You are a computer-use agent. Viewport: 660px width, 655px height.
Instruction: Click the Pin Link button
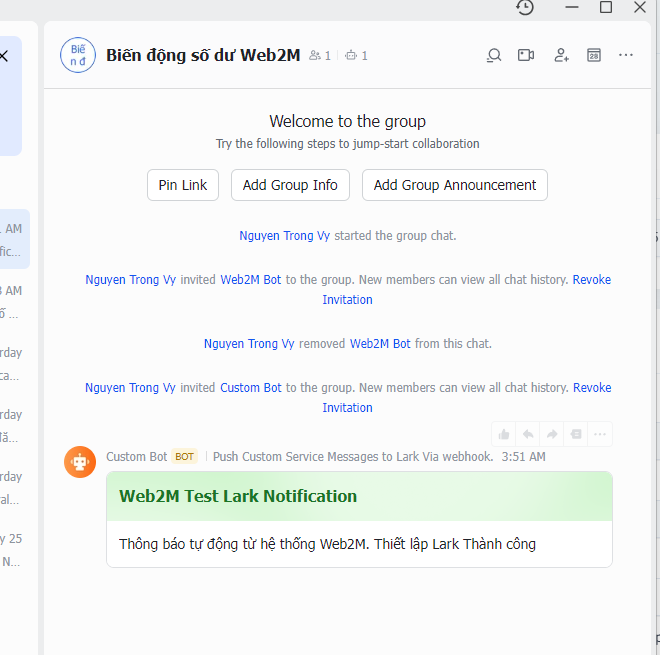183,185
